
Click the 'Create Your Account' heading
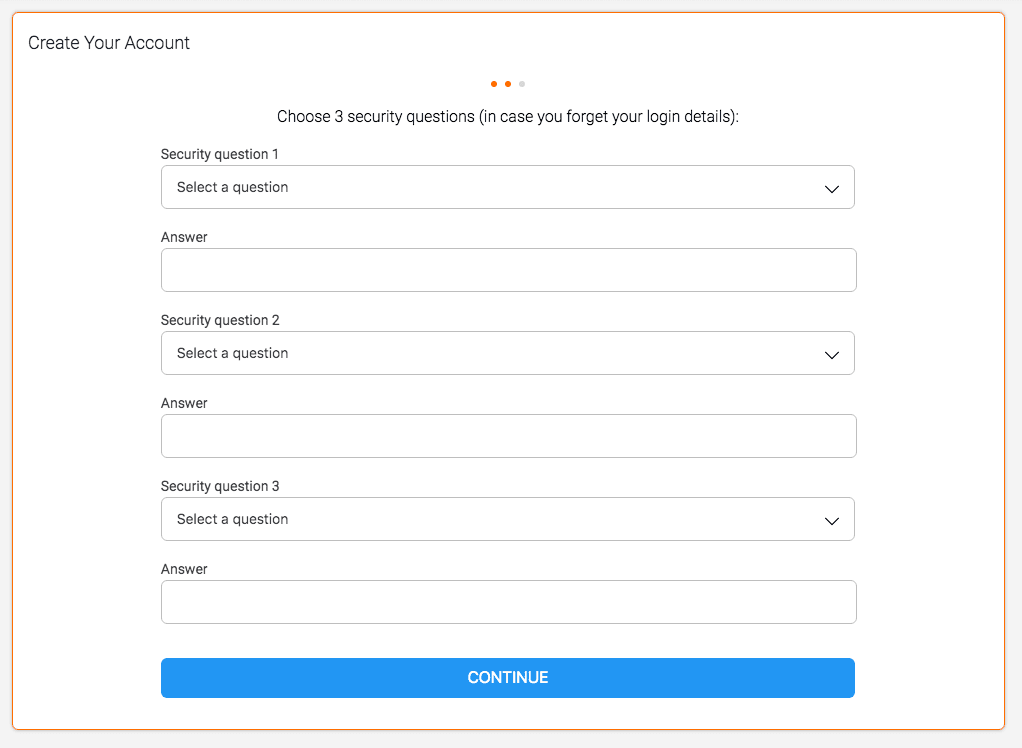(109, 43)
